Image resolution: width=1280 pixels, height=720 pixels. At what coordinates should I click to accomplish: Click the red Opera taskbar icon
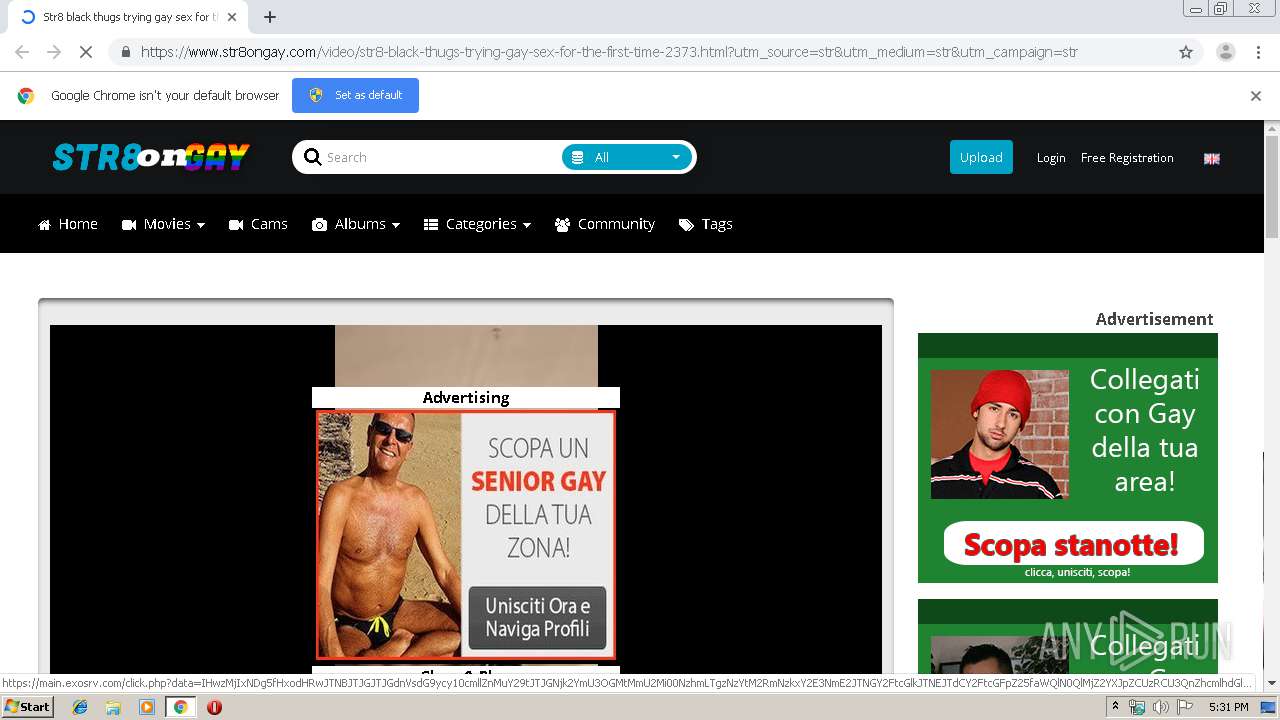pos(214,707)
